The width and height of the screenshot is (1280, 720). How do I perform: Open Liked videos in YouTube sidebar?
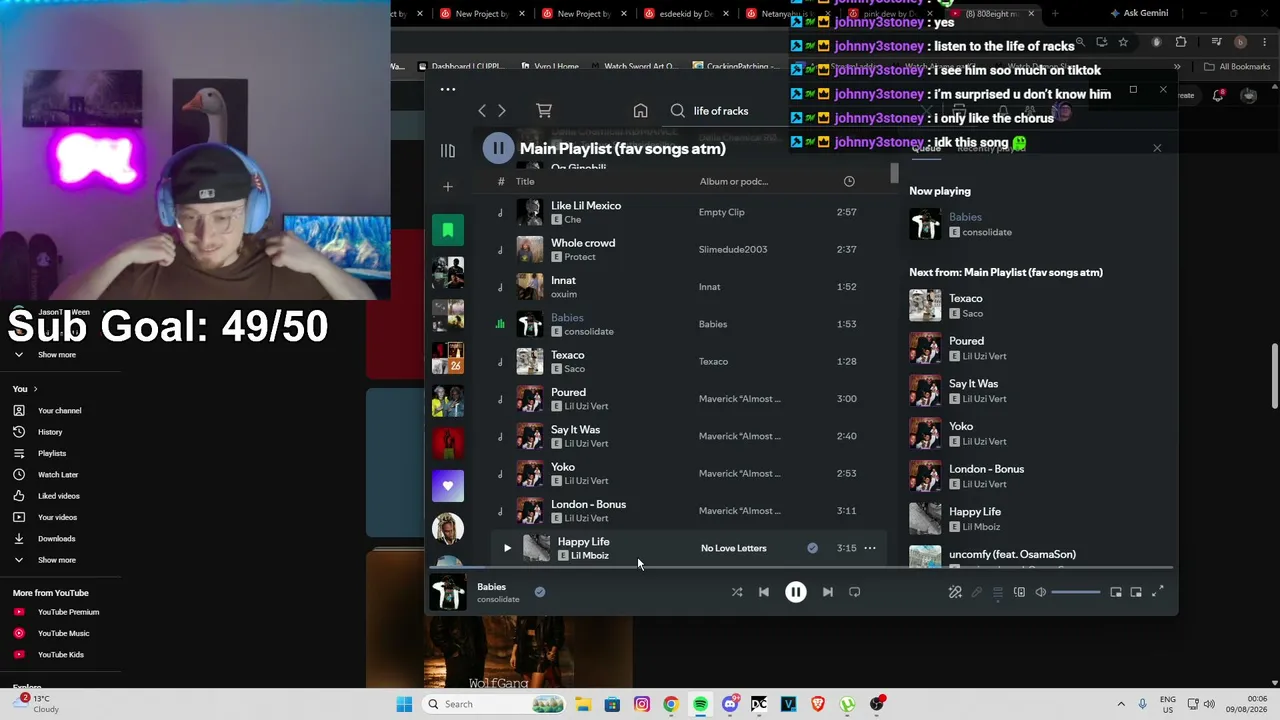click(x=60, y=496)
